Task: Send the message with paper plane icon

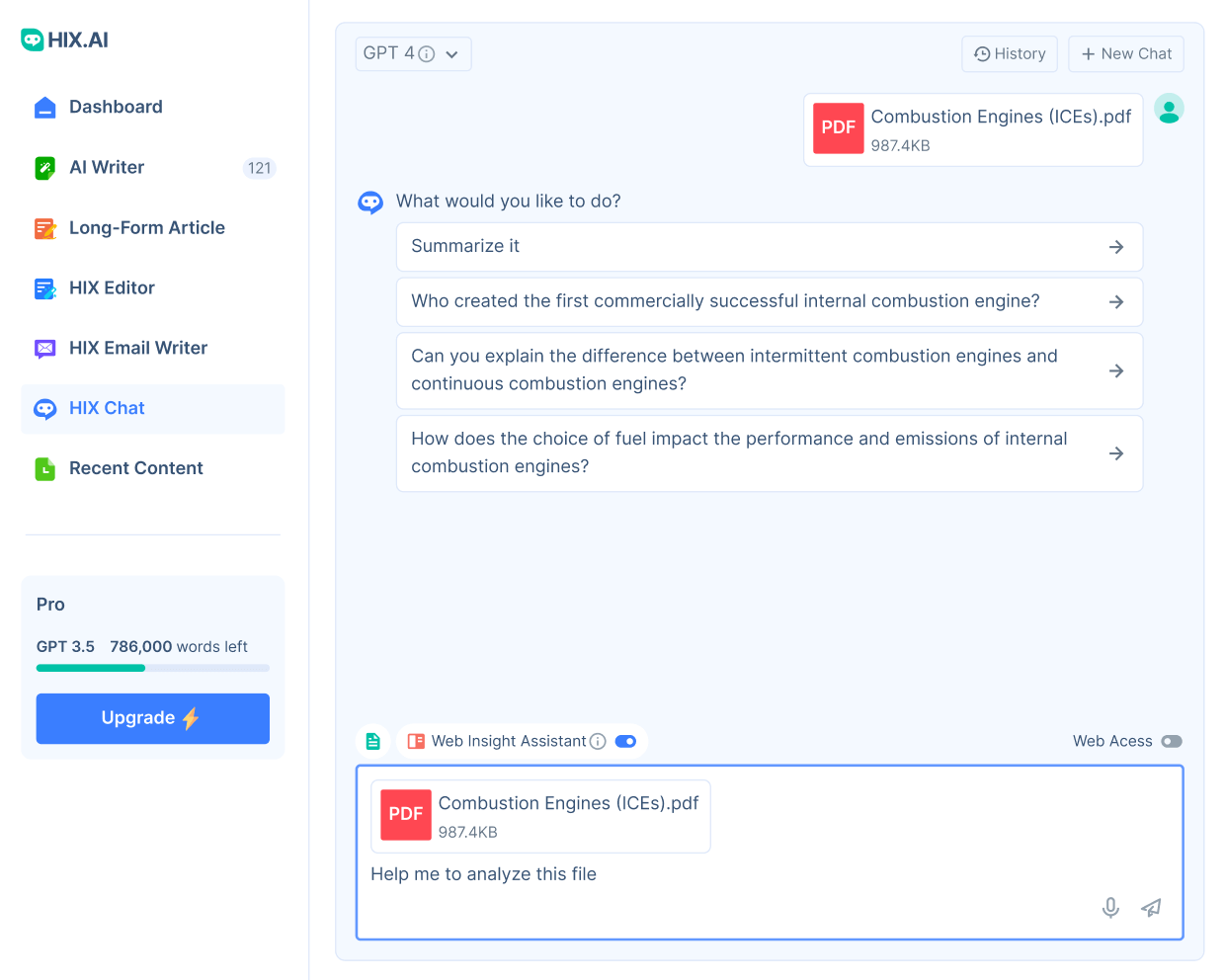Action: point(1151,908)
